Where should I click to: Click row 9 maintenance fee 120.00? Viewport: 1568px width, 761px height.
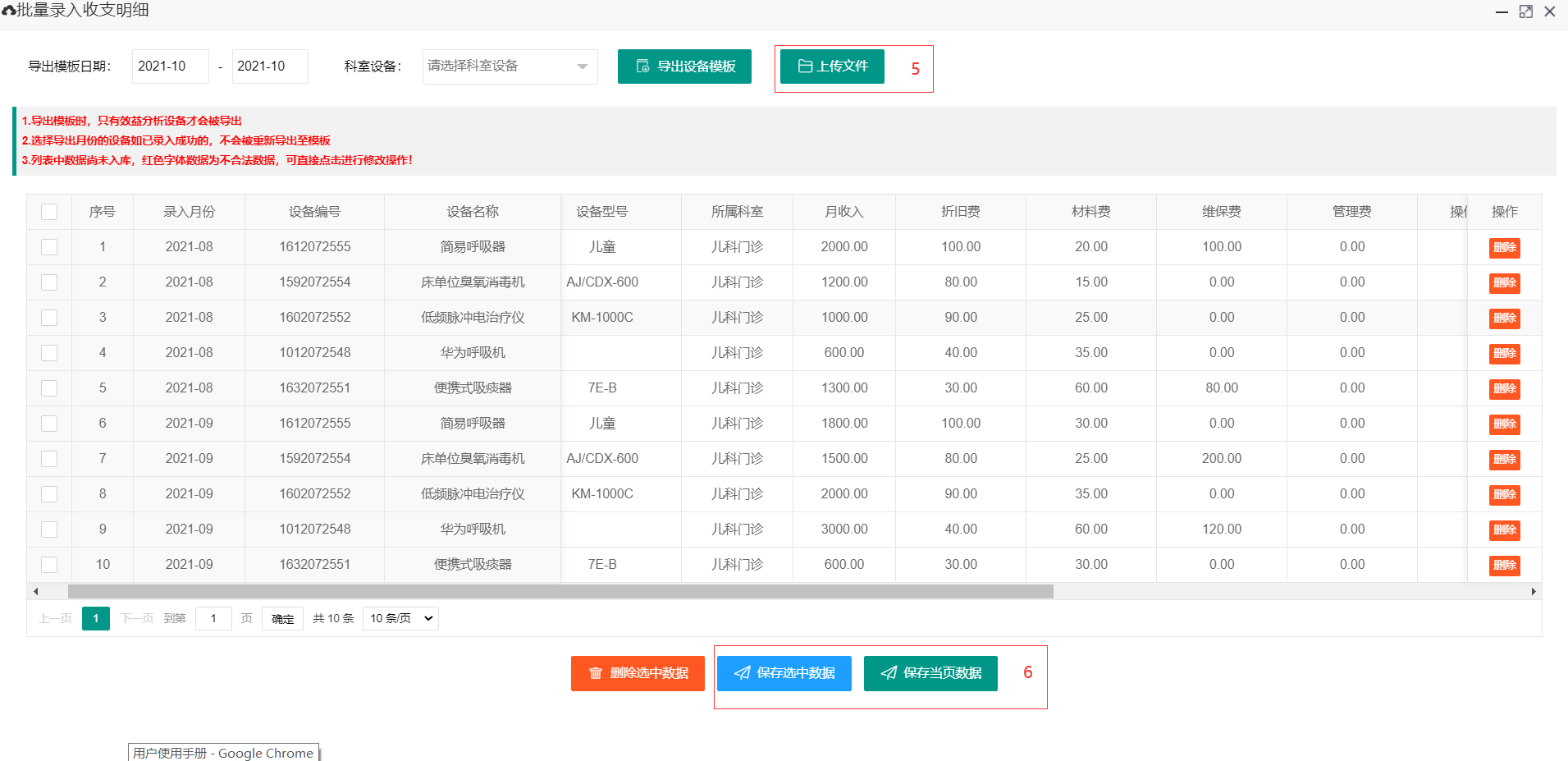1222,529
